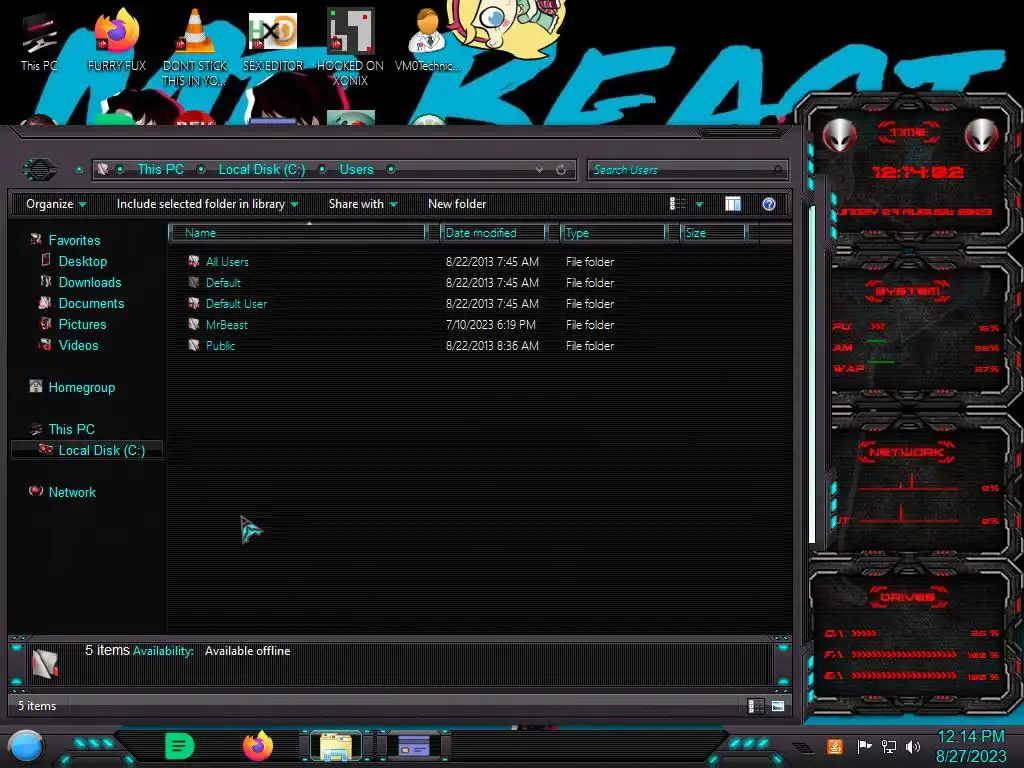This screenshot has width=1024, height=768.
Task: Sort by the Size column header
Action: coord(714,233)
